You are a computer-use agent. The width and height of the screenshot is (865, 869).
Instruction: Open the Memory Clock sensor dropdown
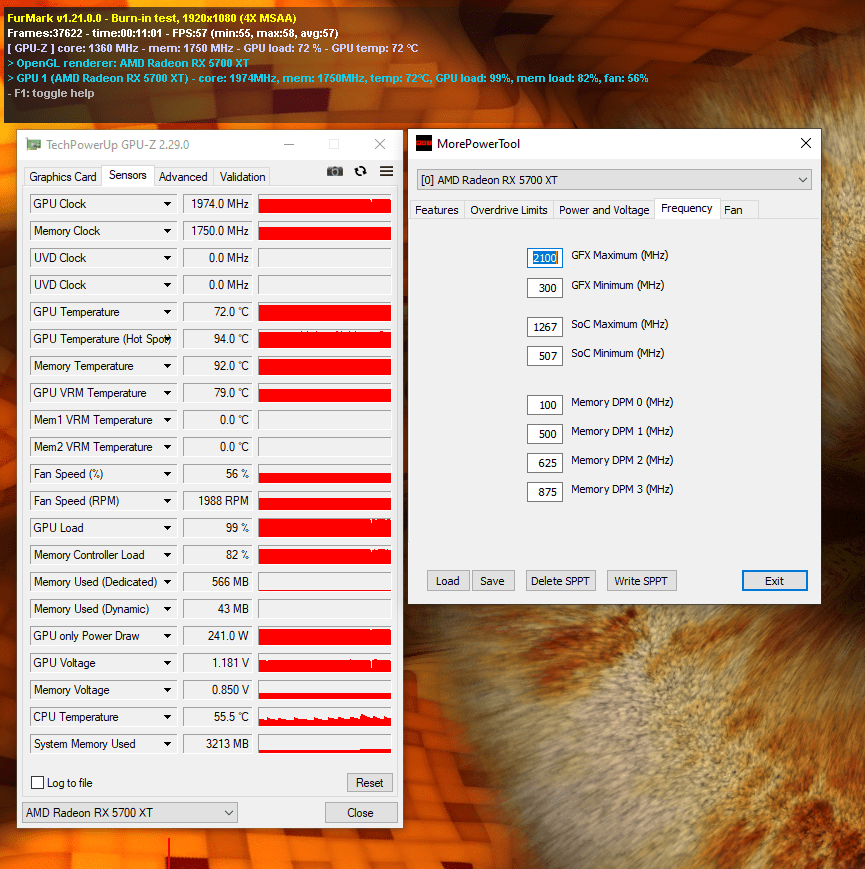pos(167,231)
